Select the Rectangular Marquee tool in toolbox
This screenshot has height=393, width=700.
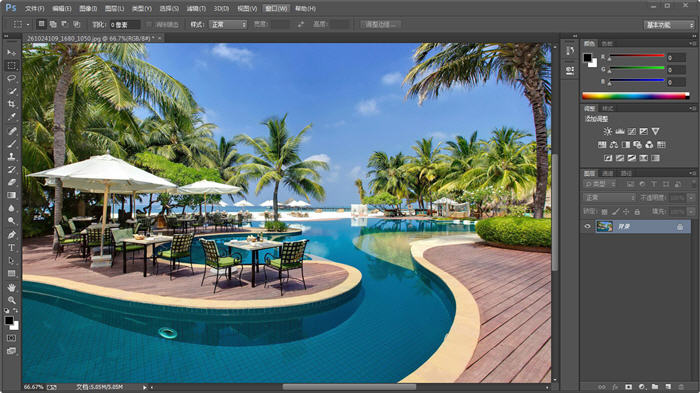click(x=12, y=66)
